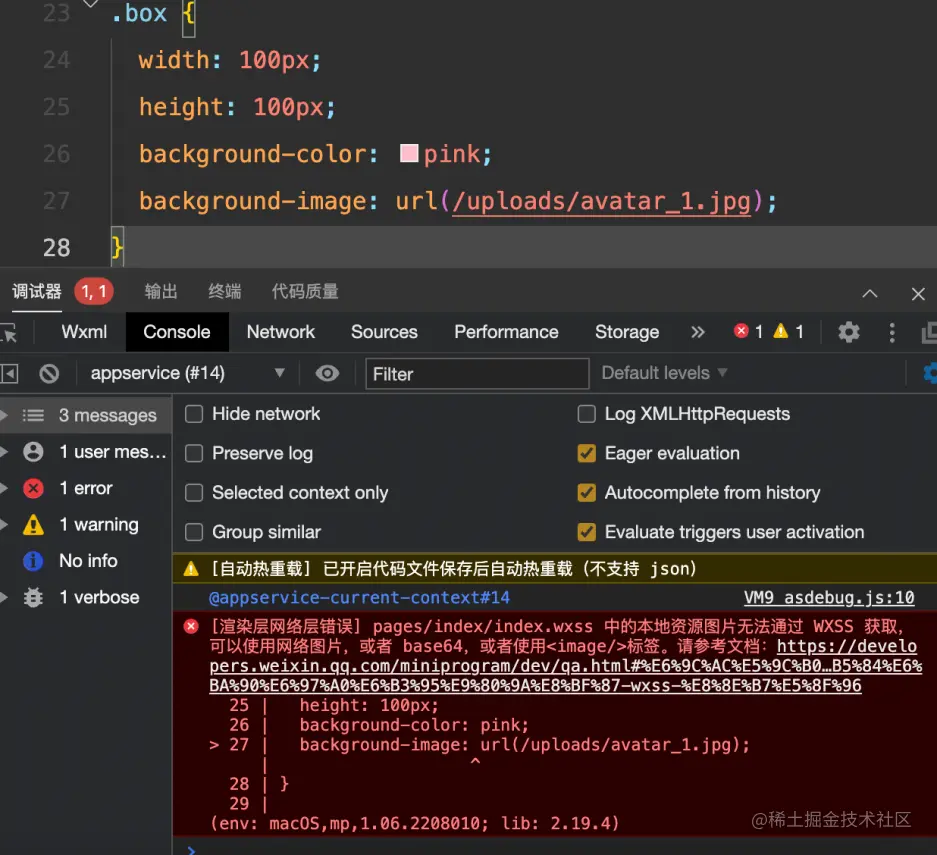Click the eye live expression icon
The image size is (937, 855).
(327, 373)
